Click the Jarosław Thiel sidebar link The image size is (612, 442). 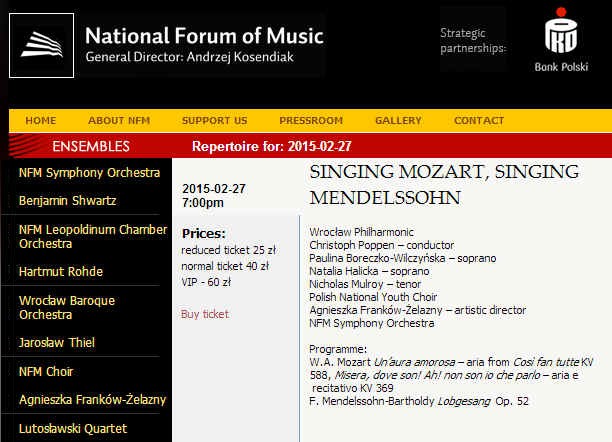coord(57,343)
